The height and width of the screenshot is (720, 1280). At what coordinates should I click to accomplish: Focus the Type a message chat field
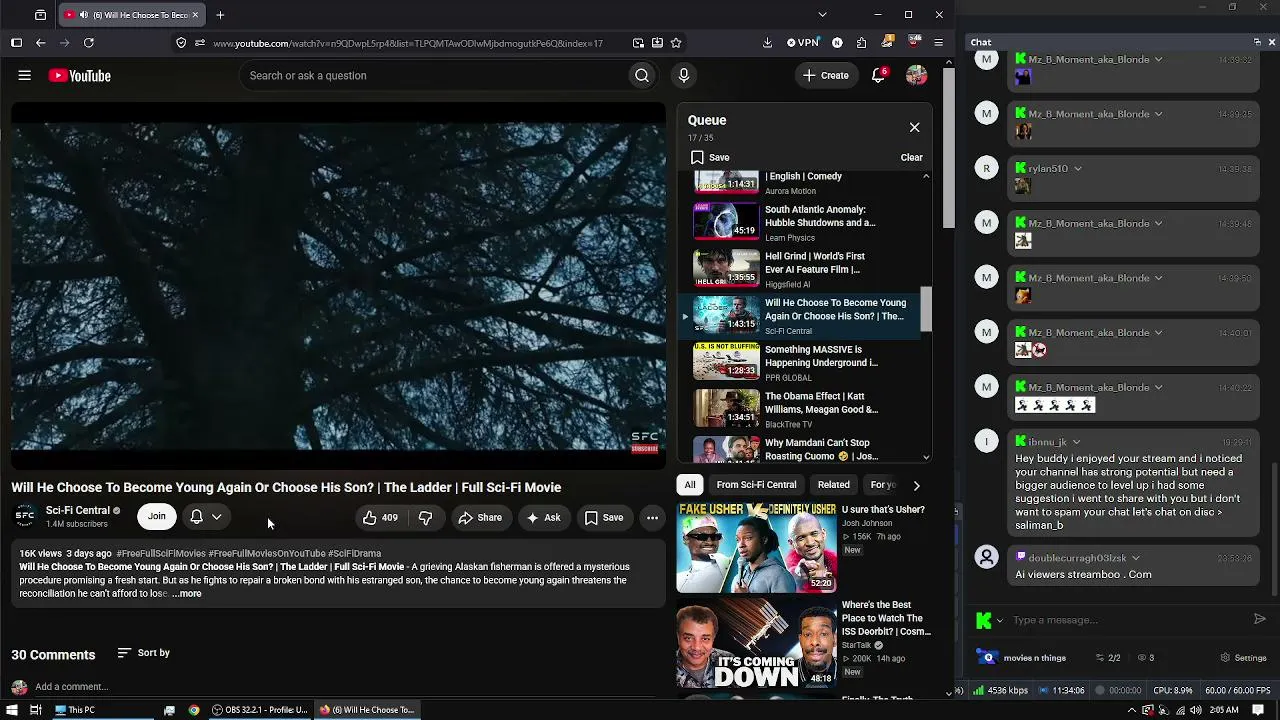coord(1126,620)
